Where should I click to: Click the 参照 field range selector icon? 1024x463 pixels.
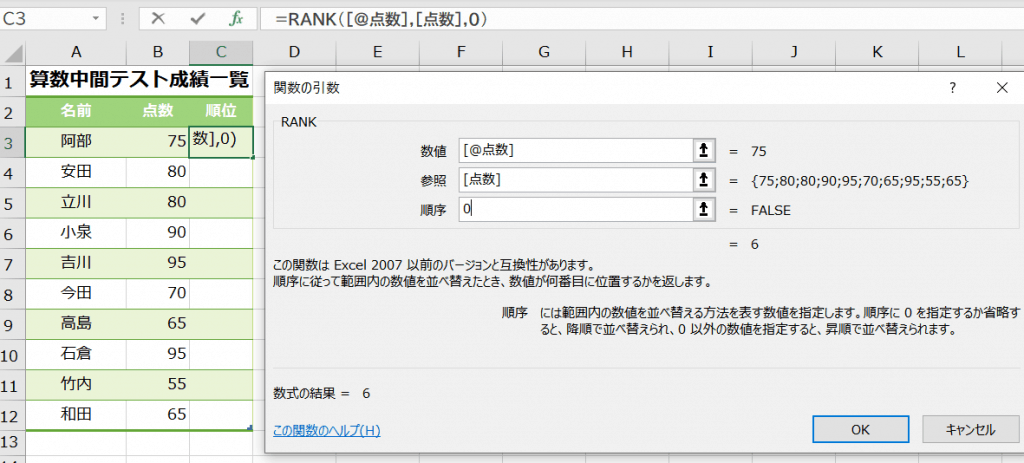tap(703, 180)
